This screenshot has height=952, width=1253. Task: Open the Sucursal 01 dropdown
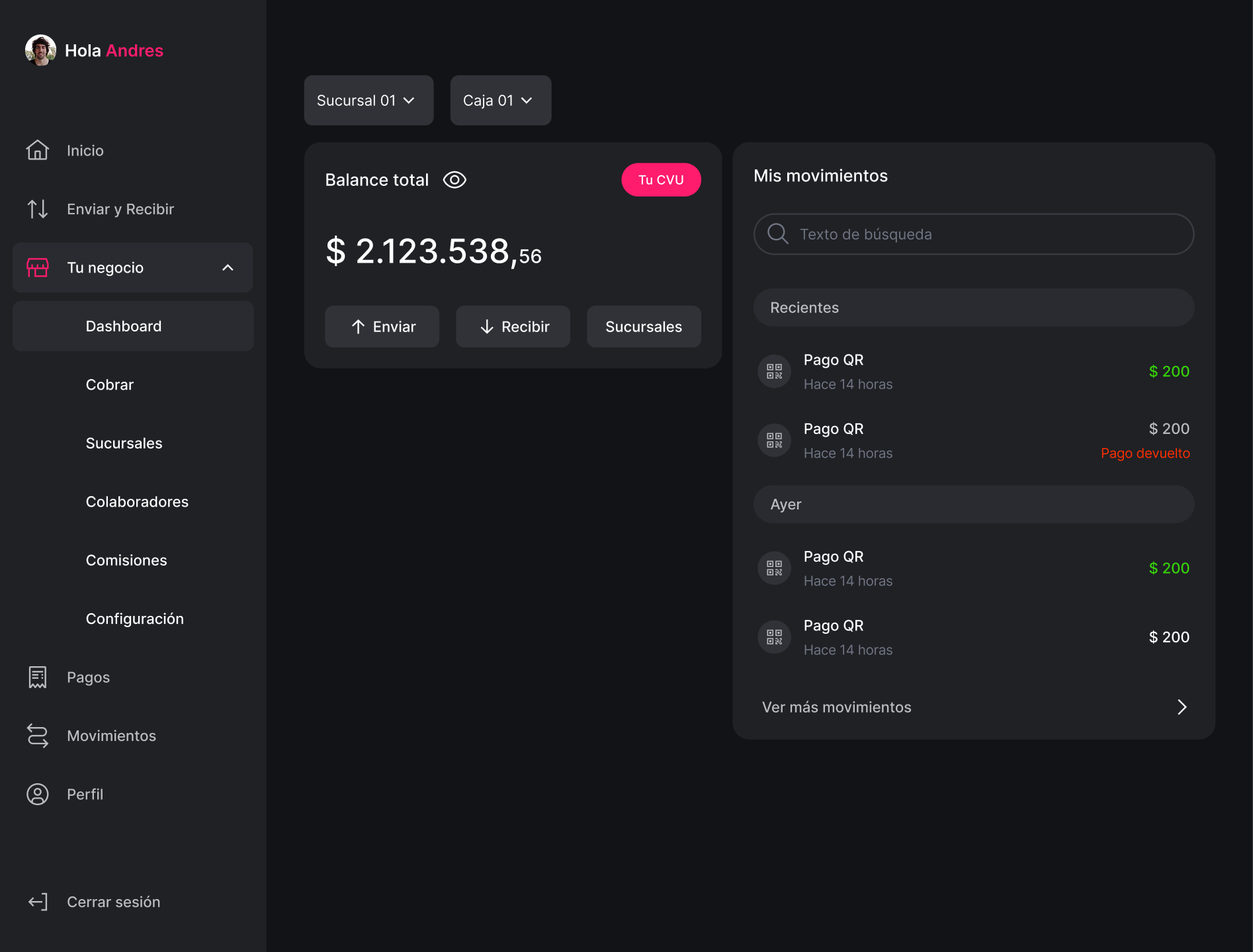pyautogui.click(x=368, y=101)
